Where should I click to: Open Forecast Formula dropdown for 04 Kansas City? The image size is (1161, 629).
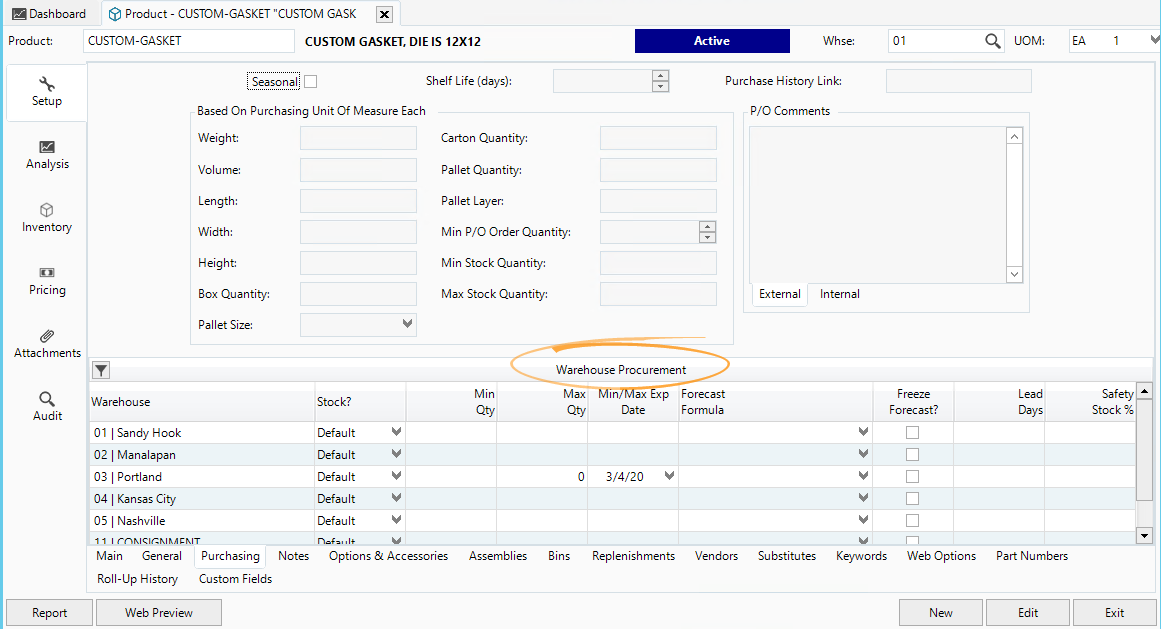pyautogui.click(x=863, y=499)
